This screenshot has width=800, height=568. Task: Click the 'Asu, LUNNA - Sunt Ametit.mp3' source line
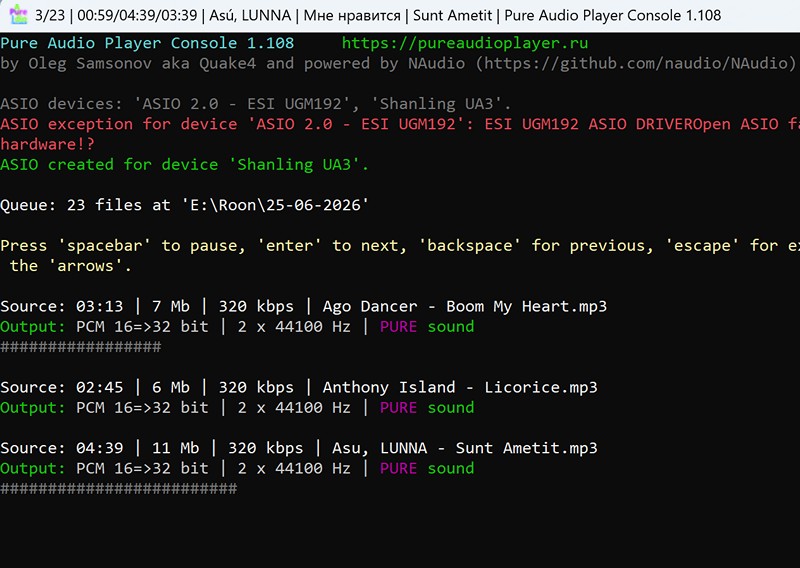tap(299, 448)
